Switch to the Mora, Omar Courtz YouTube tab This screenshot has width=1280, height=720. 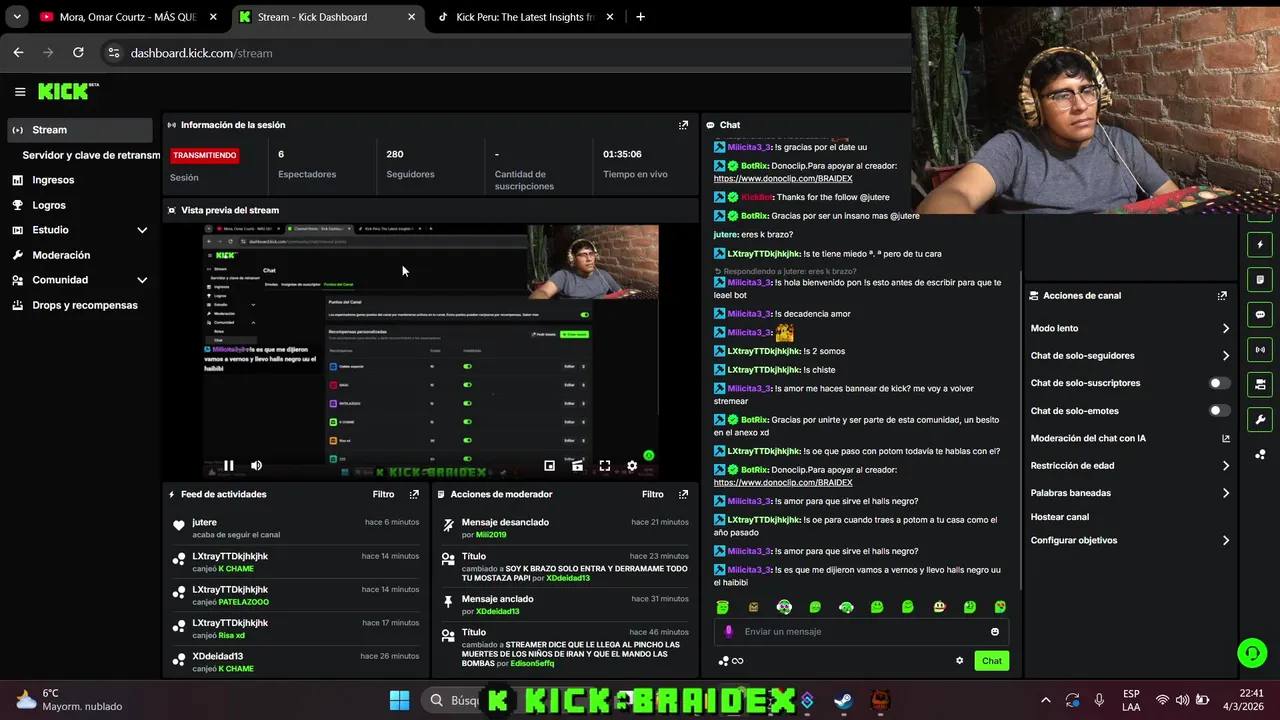(x=127, y=17)
